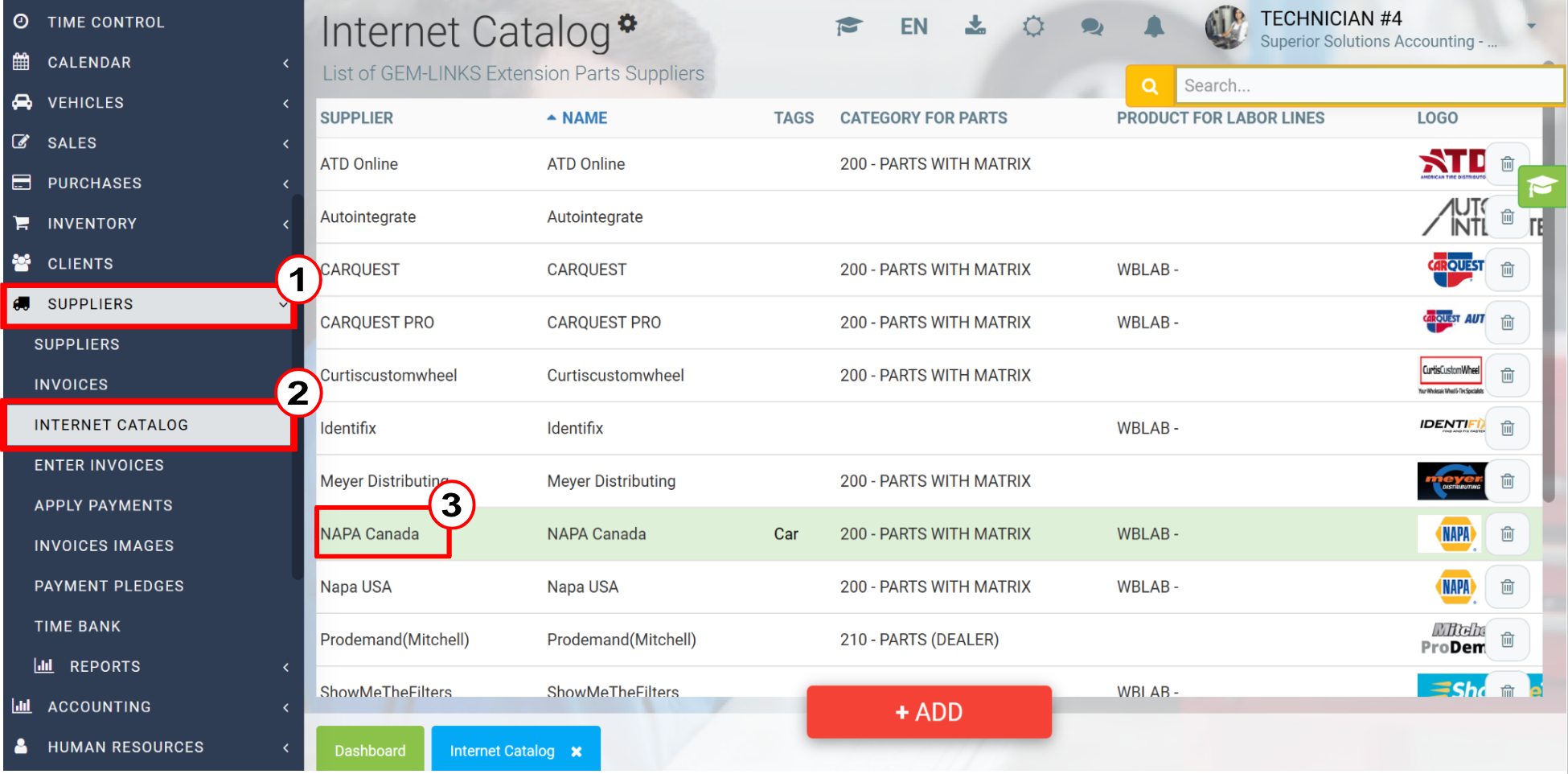The image size is (1568, 774).
Task: Sort the table by SUPPLIER column header
Action: 356,118
